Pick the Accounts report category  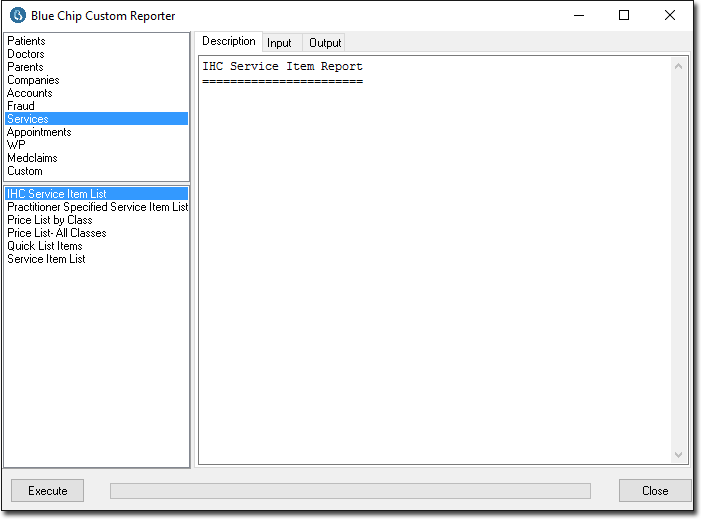(x=29, y=93)
